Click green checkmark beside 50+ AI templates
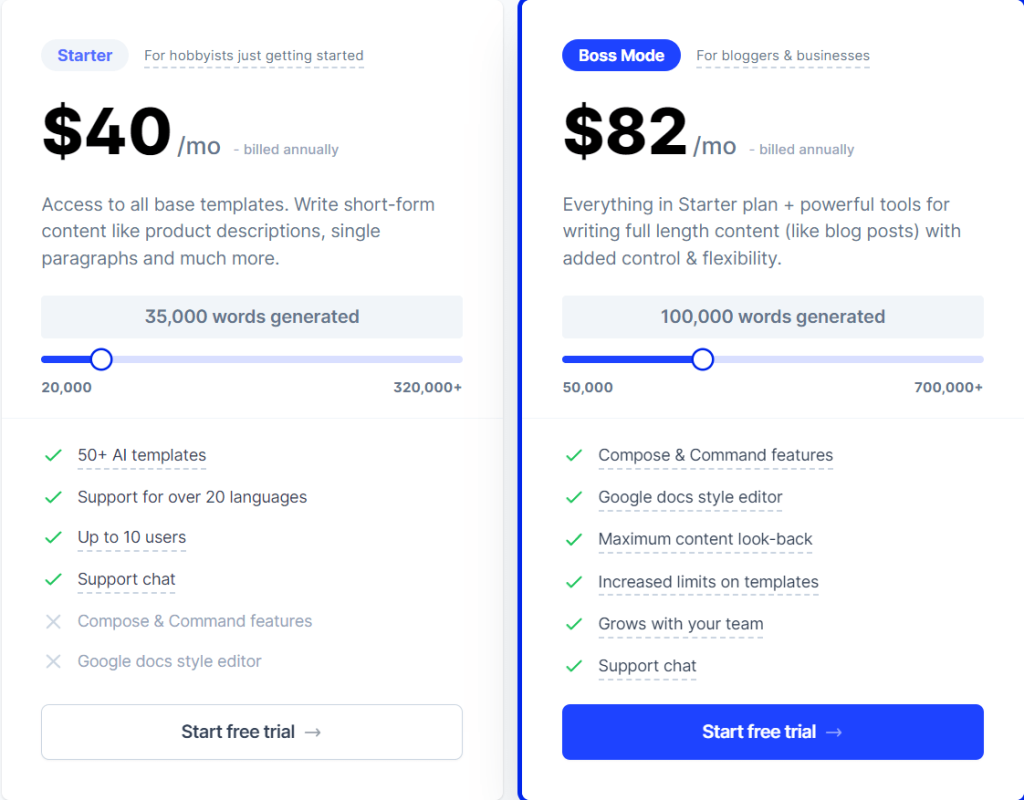The width and height of the screenshot is (1024, 800). pyautogui.click(x=53, y=456)
